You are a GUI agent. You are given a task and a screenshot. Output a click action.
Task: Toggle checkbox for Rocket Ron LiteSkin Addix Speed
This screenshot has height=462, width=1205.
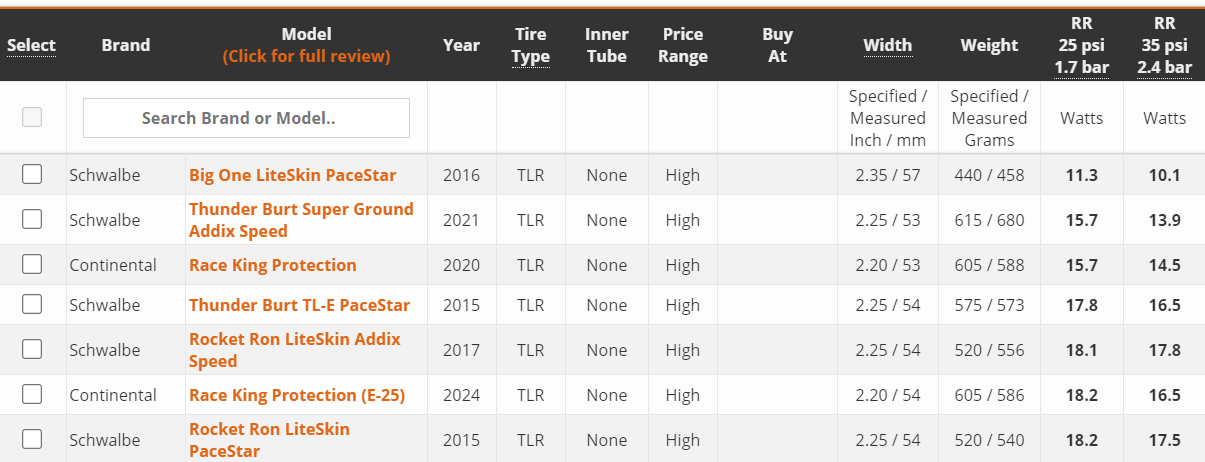tap(32, 349)
